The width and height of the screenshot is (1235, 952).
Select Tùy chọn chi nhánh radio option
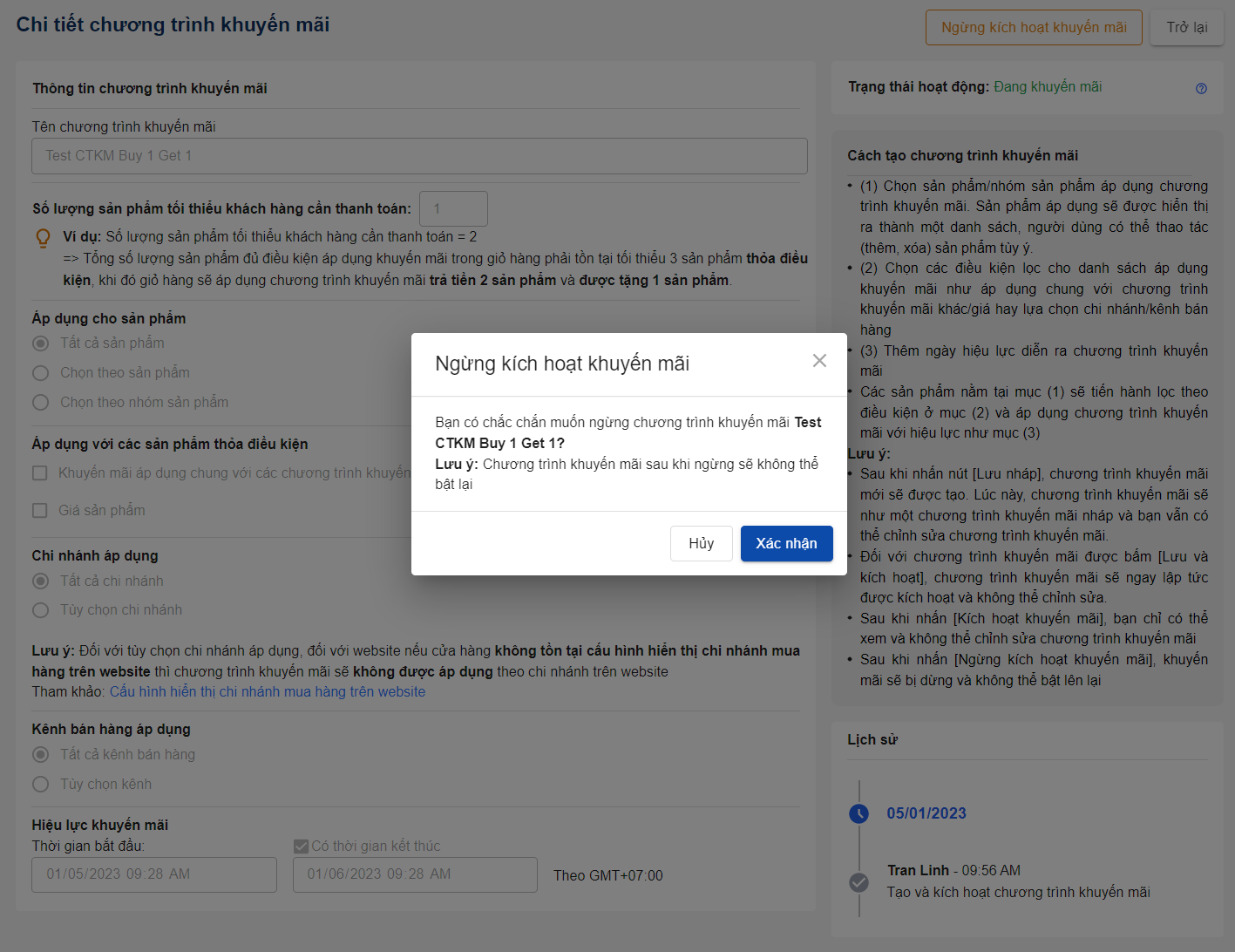pos(40,610)
